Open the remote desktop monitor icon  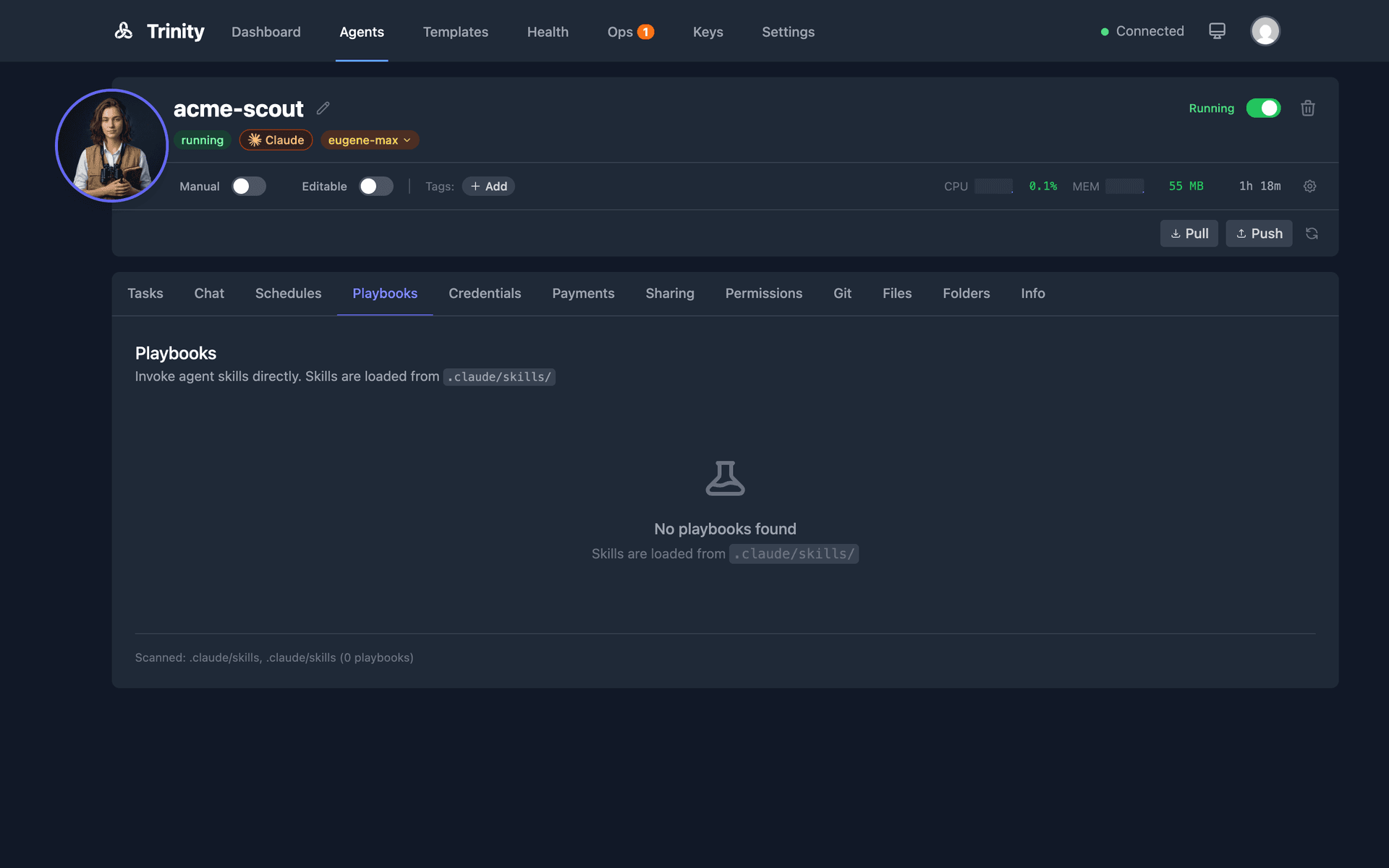click(x=1217, y=30)
